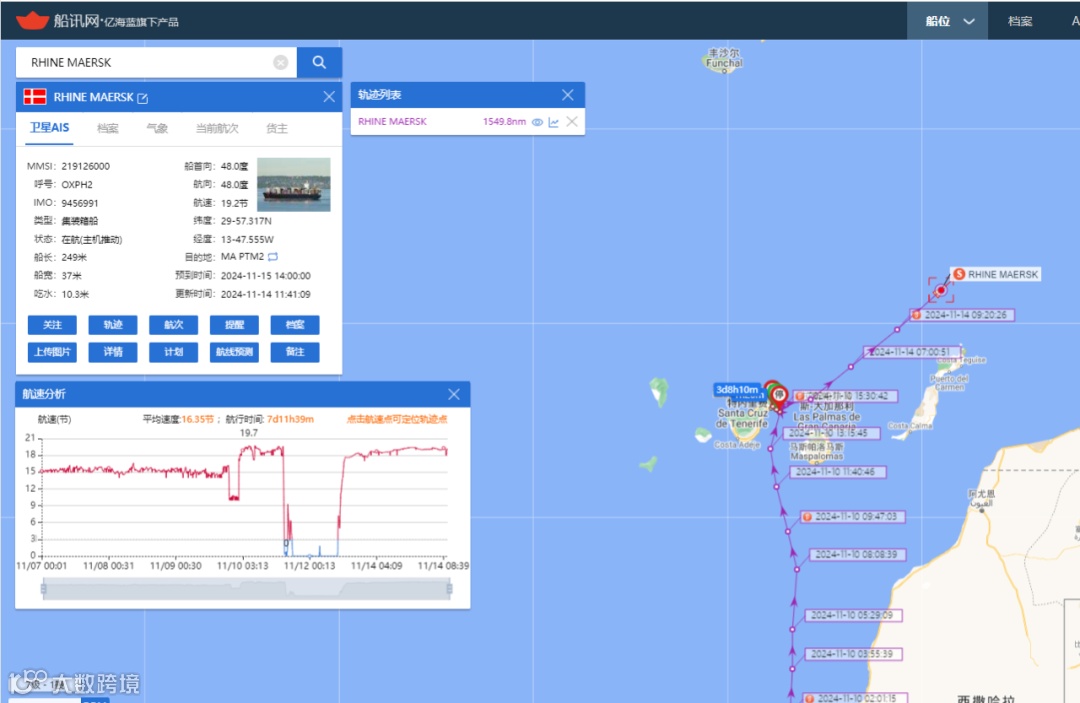Clear the RHINE MAERSK search text
Image resolution: width=1080 pixels, height=703 pixels.
click(x=280, y=63)
